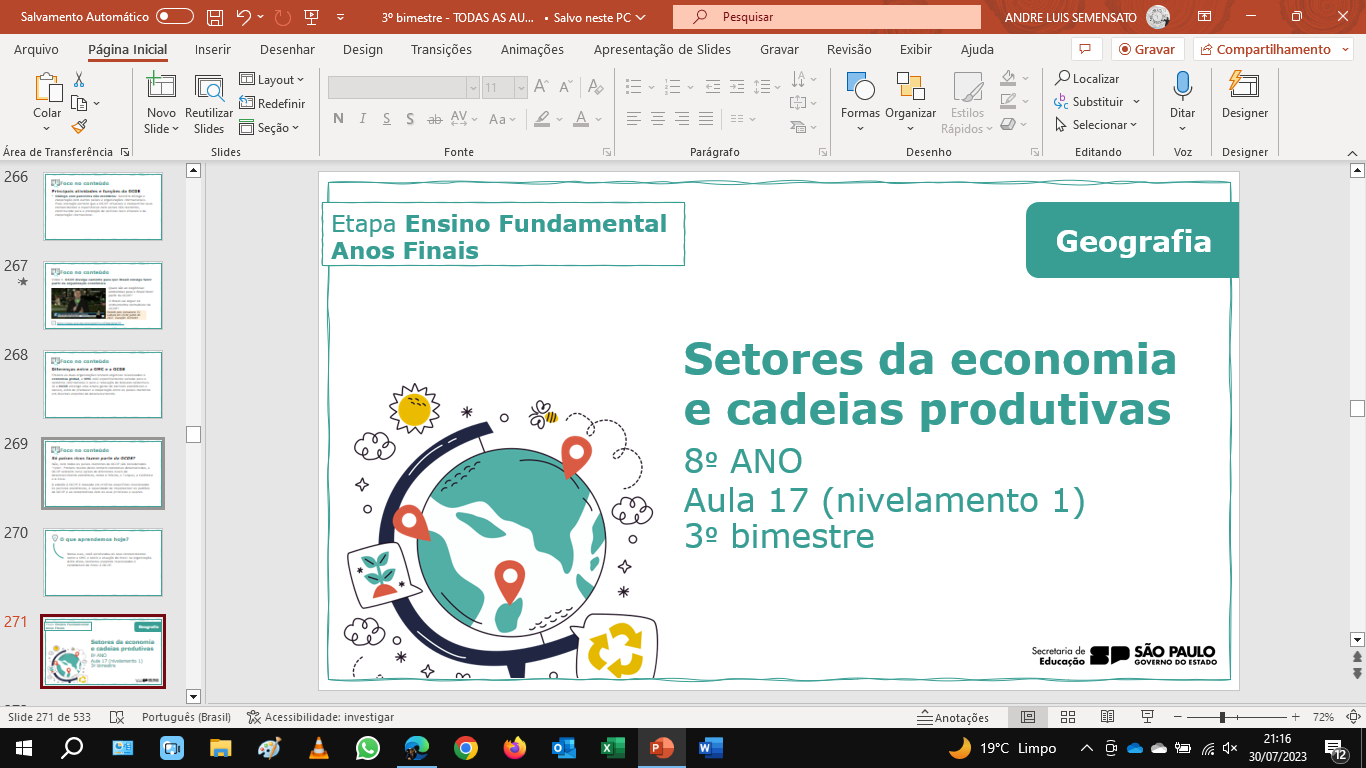This screenshot has height=768, width=1366.
Task: Toggle bold N formatting
Action: click(338, 119)
